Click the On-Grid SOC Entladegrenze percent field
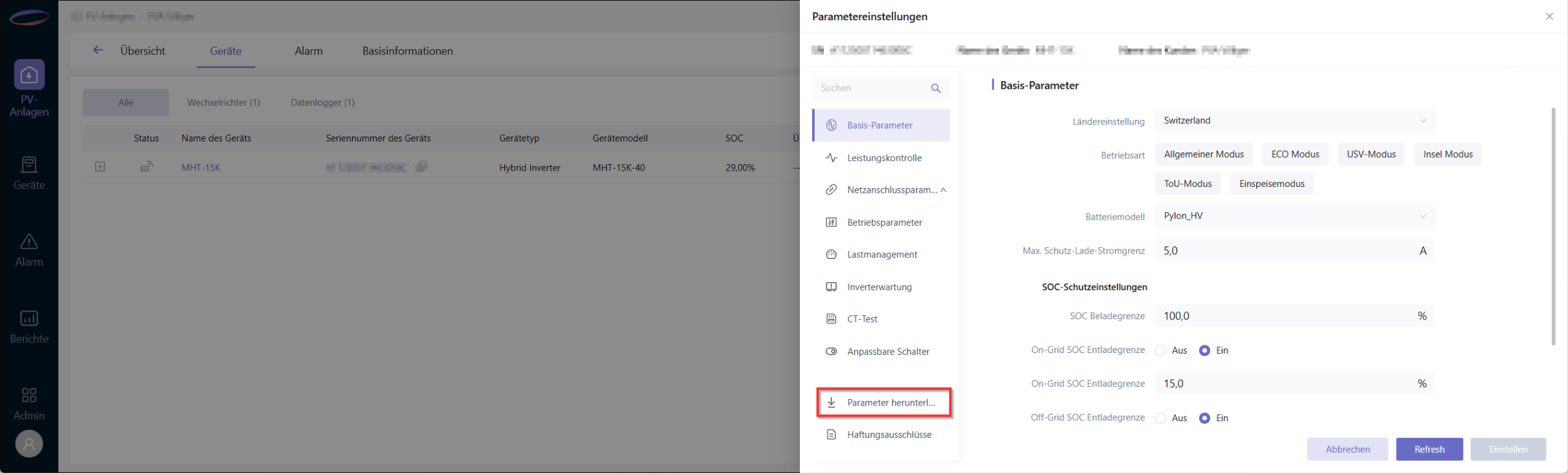Image resolution: width=1568 pixels, height=473 pixels. click(1294, 383)
